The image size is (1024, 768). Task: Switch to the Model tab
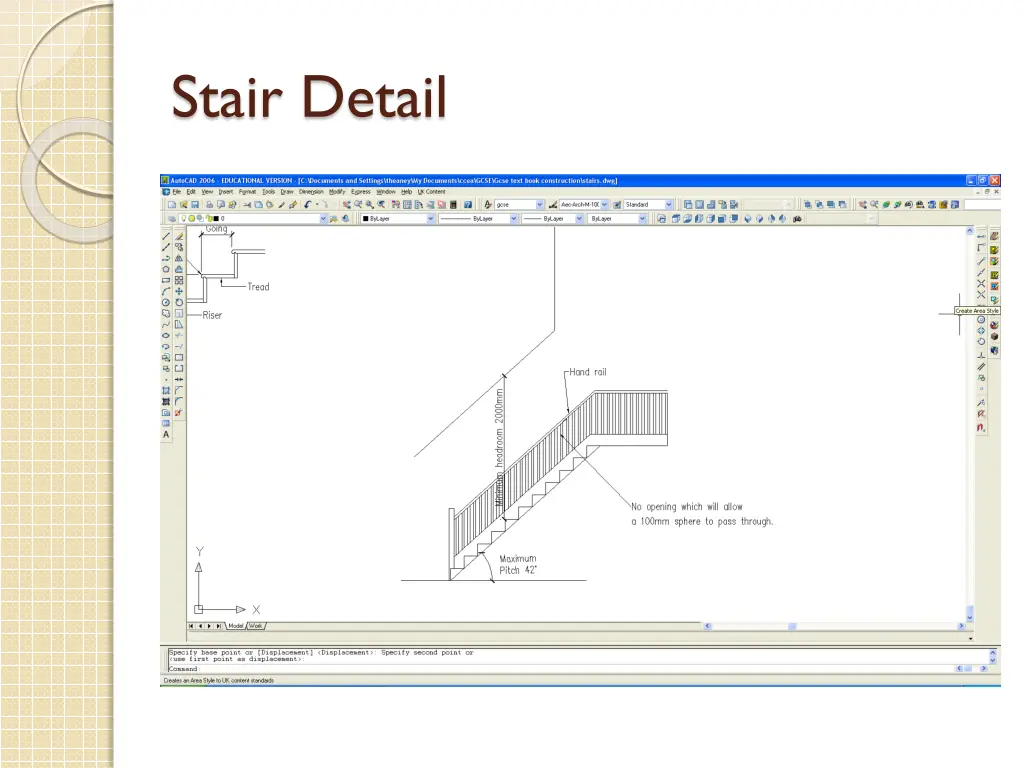coord(236,626)
